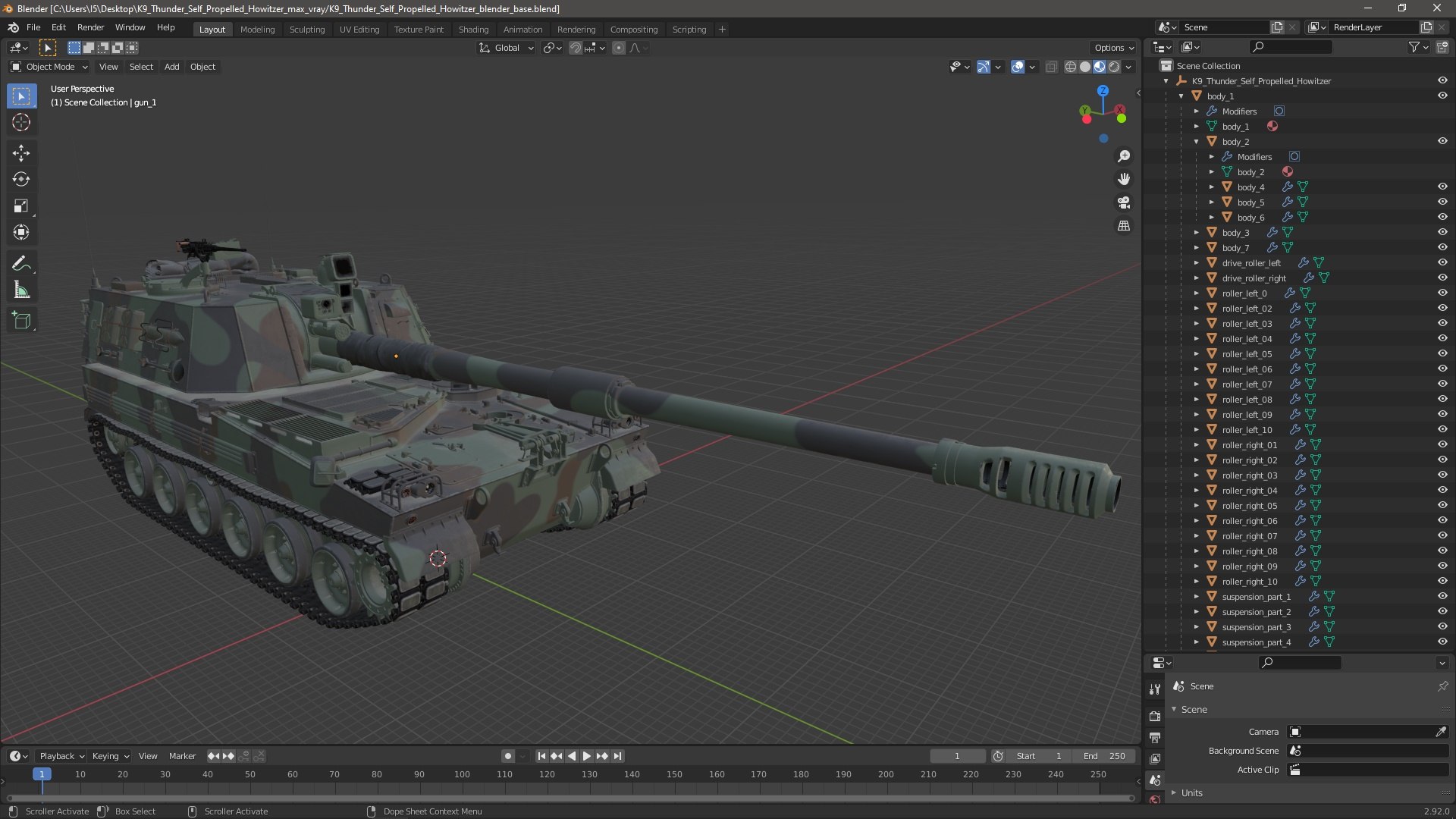Toggle viewport gizmos

[984, 67]
